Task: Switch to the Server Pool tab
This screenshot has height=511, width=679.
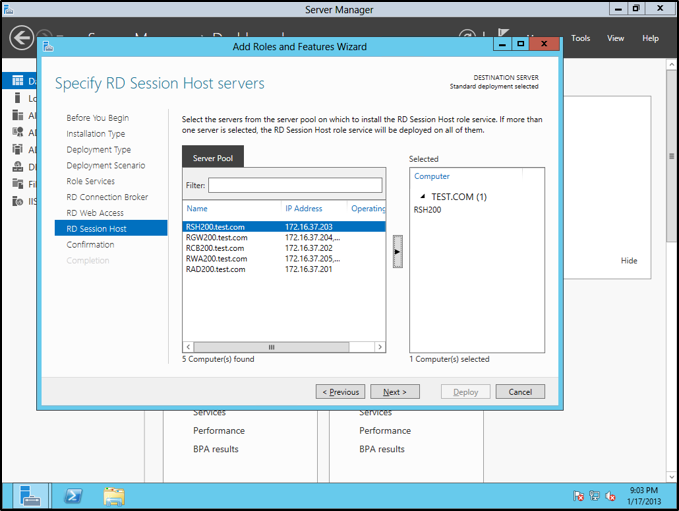Action: 212,158
